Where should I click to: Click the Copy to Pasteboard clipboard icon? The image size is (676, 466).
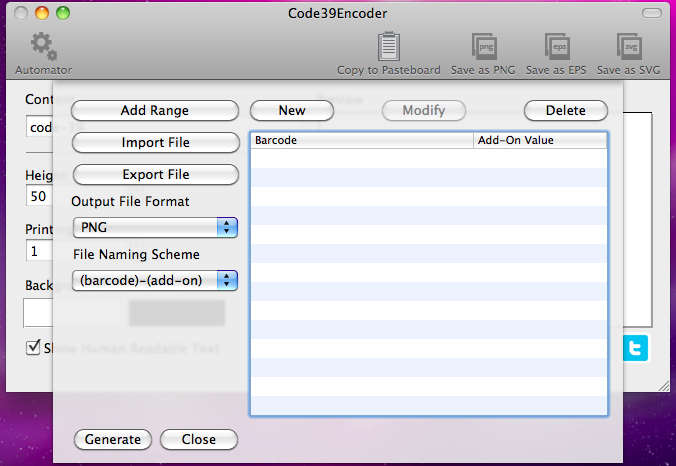point(389,46)
